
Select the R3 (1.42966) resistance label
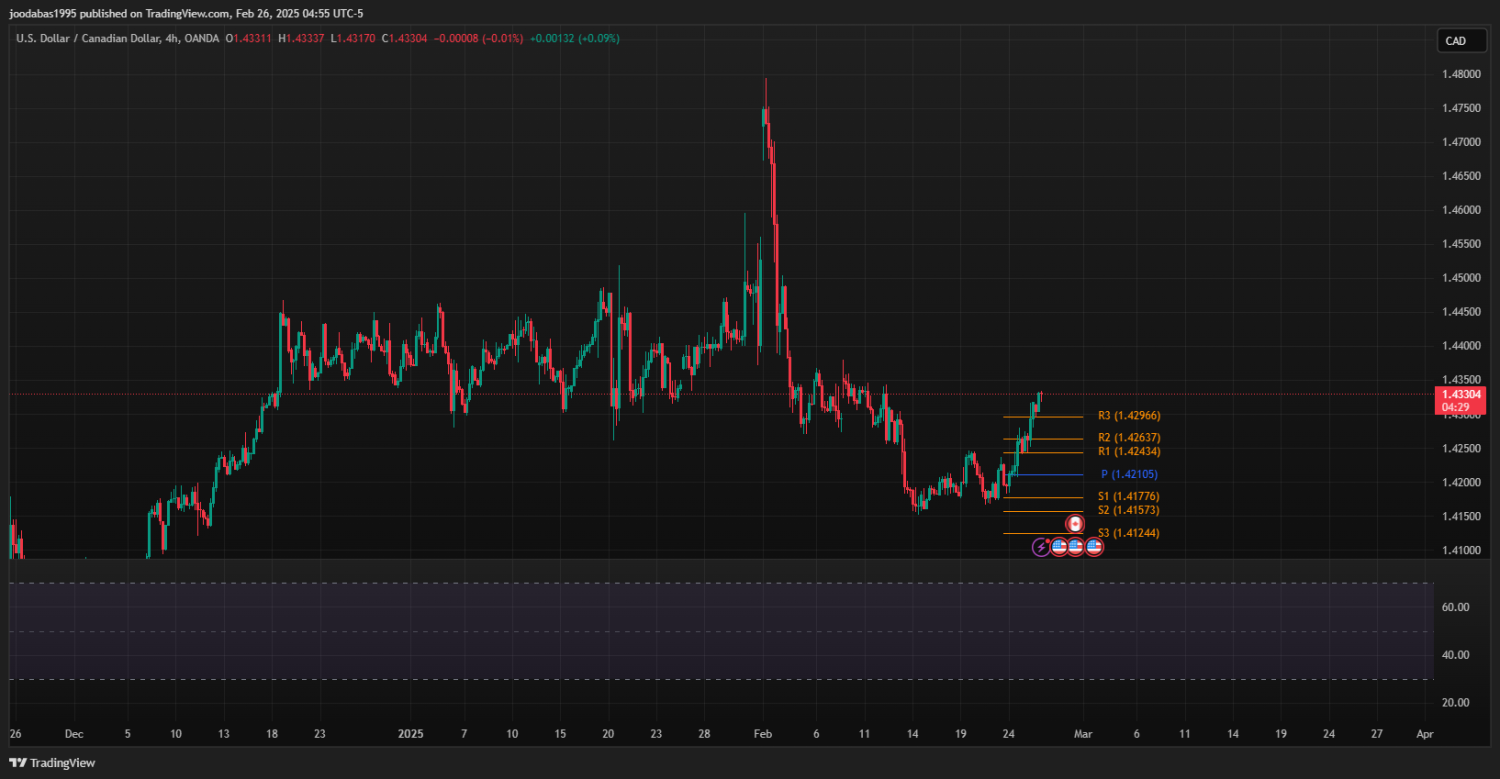[1128, 415]
